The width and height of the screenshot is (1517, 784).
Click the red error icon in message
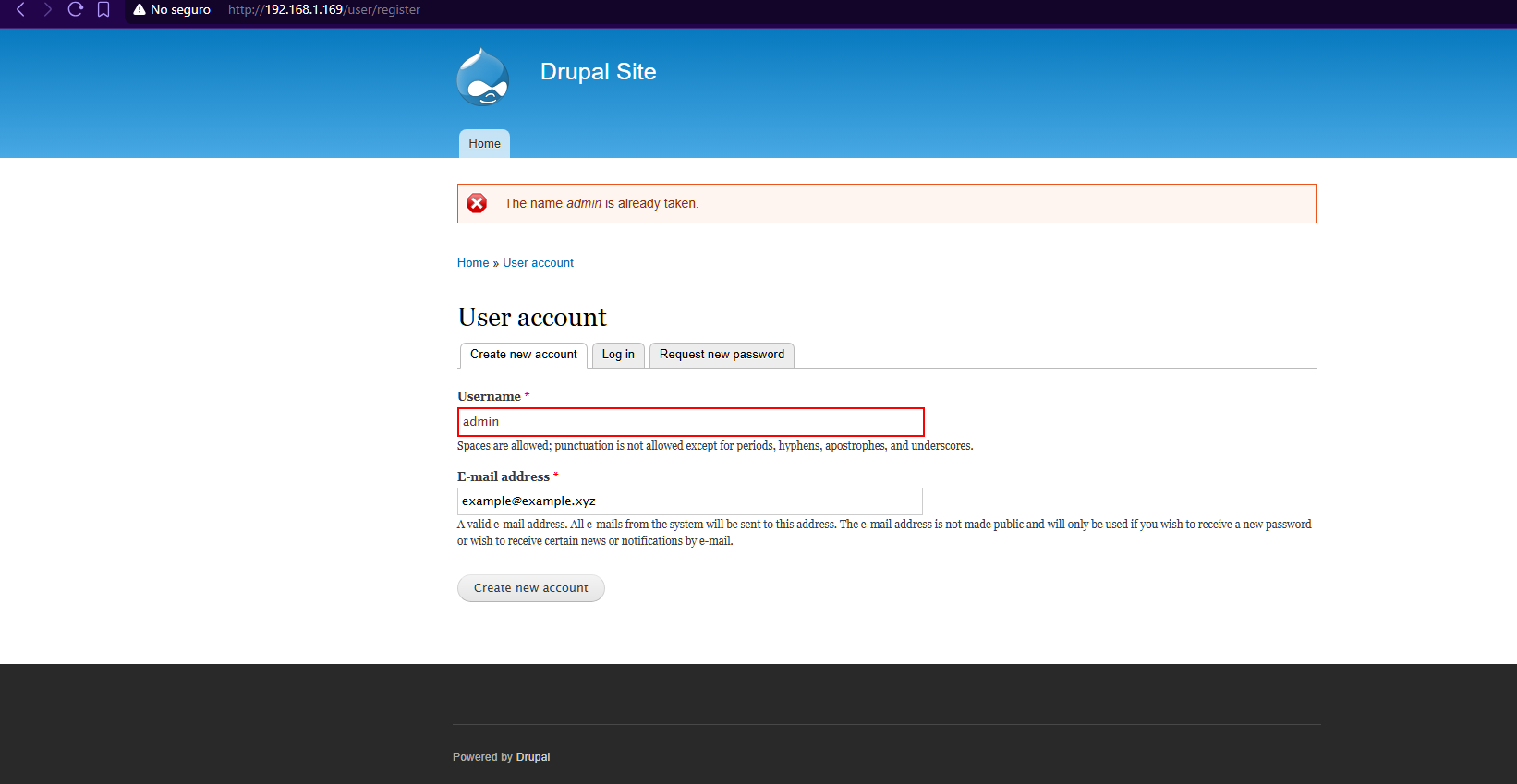(477, 203)
